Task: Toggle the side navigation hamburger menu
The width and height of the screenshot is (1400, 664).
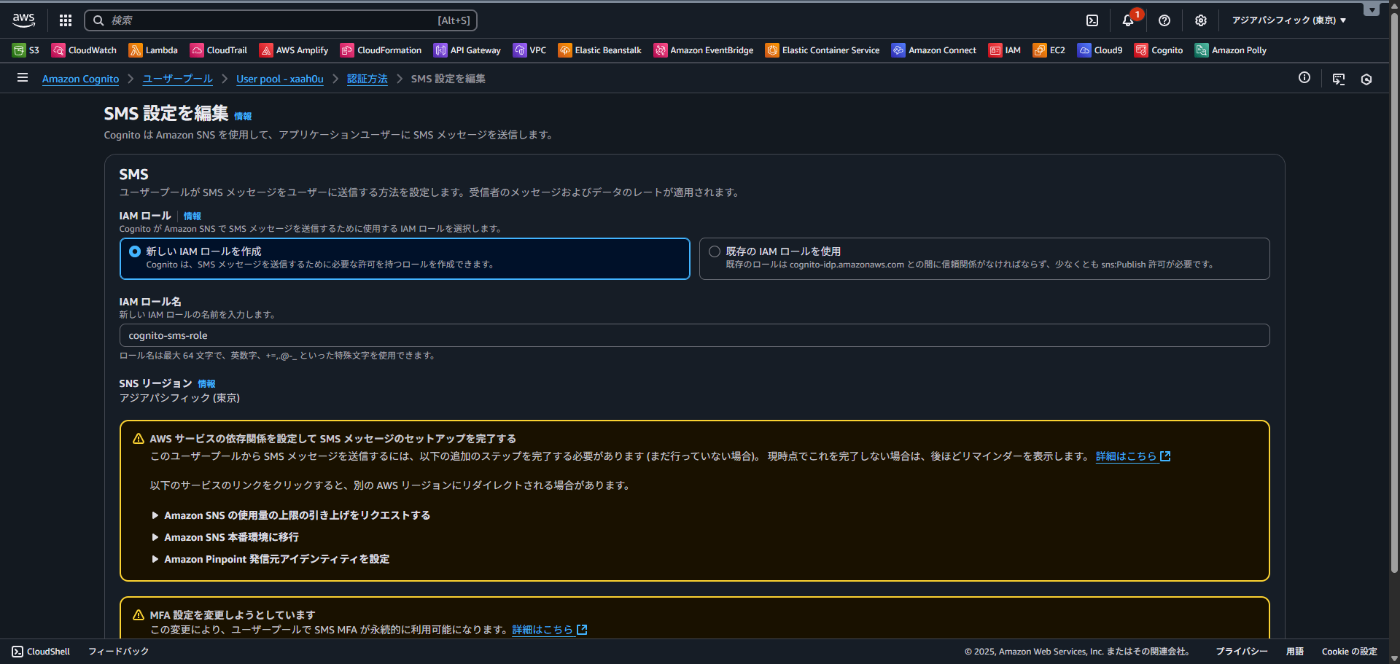Action: [22, 78]
